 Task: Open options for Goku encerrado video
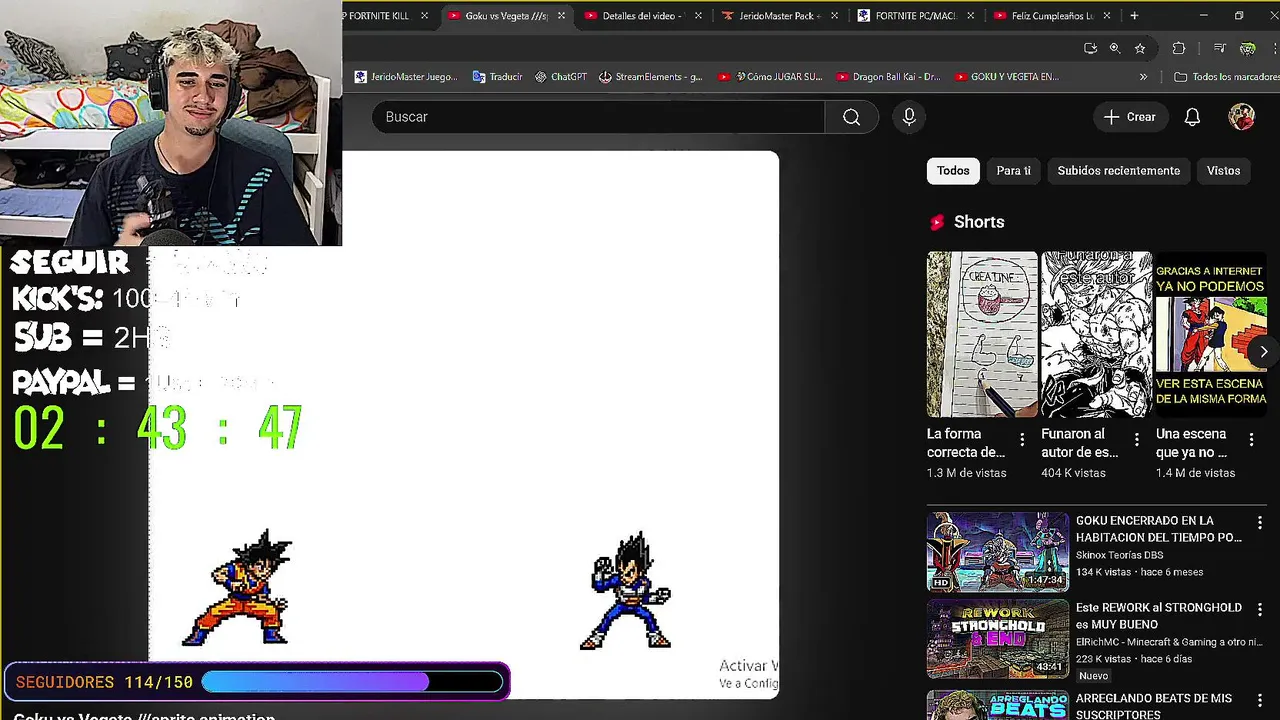tap(1260, 523)
